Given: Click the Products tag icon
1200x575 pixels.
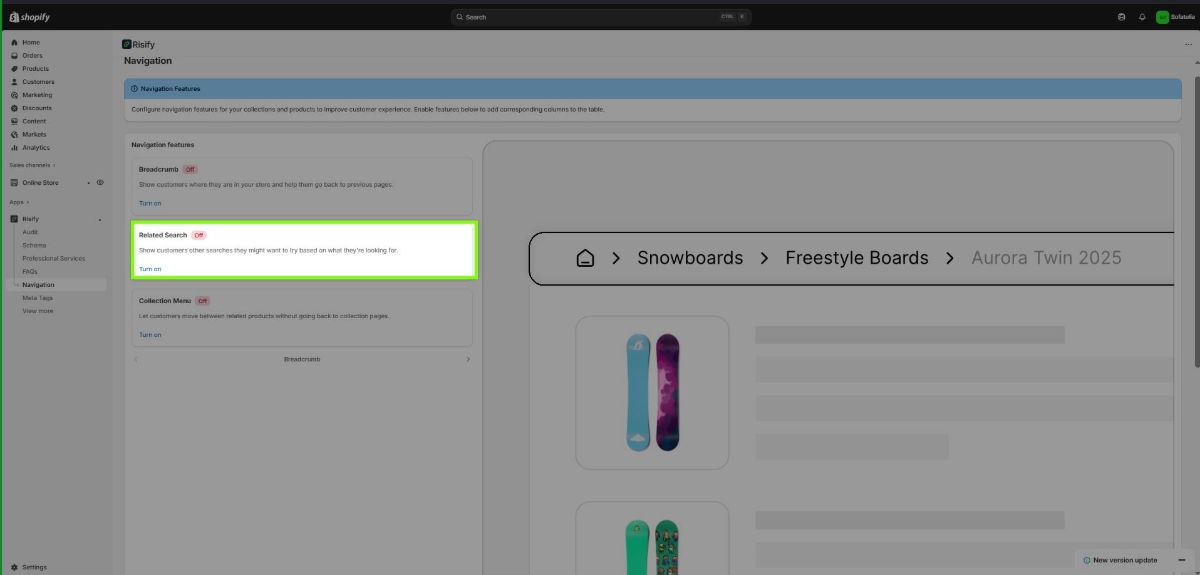Looking at the screenshot, I should 14,69.
